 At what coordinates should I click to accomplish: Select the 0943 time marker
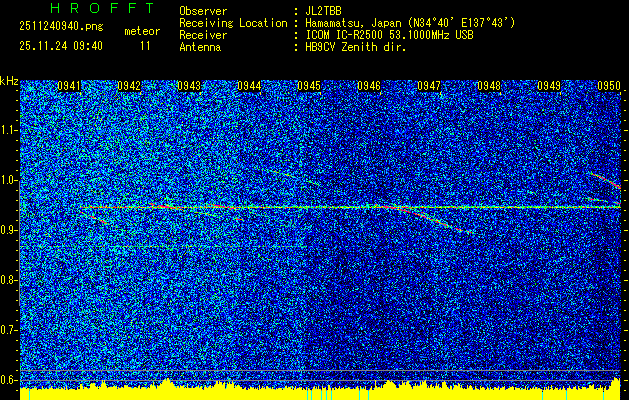pyautogui.click(x=189, y=87)
